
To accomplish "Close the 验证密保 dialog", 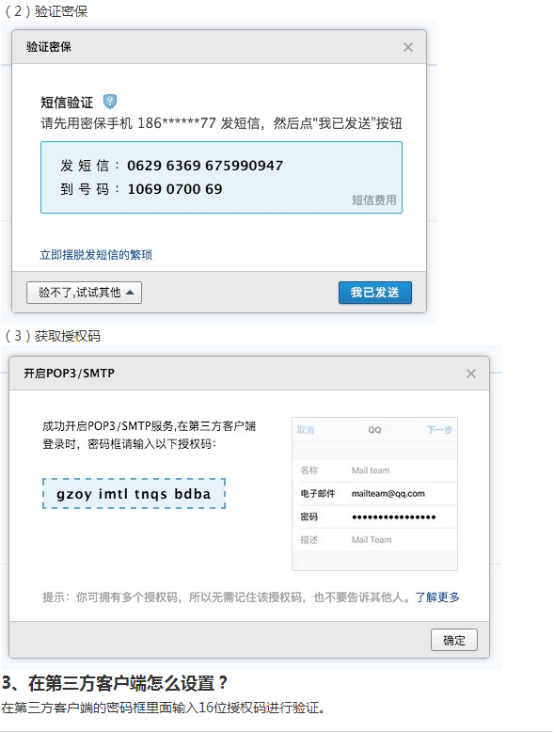I will [x=408, y=47].
